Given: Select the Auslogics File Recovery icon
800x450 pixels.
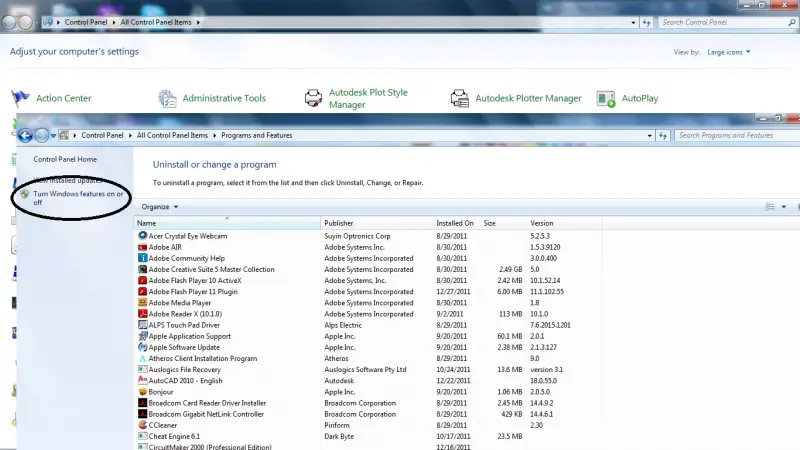Looking at the screenshot, I should click(x=142, y=369).
